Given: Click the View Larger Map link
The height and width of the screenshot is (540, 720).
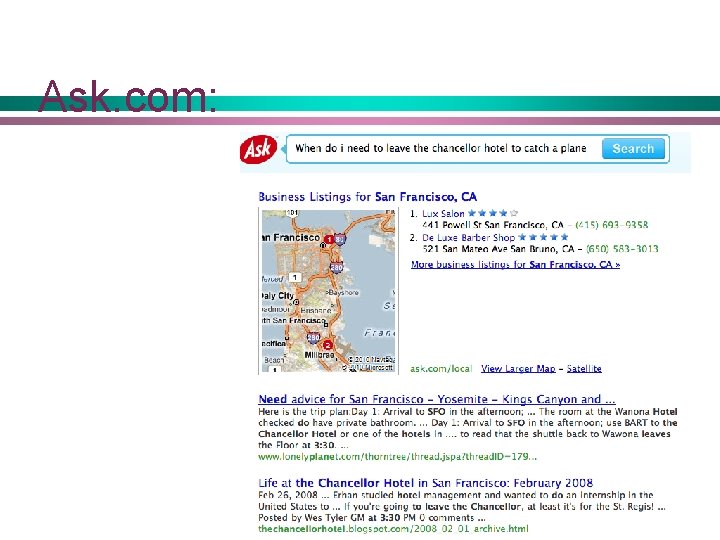Looking at the screenshot, I should [x=518, y=369].
